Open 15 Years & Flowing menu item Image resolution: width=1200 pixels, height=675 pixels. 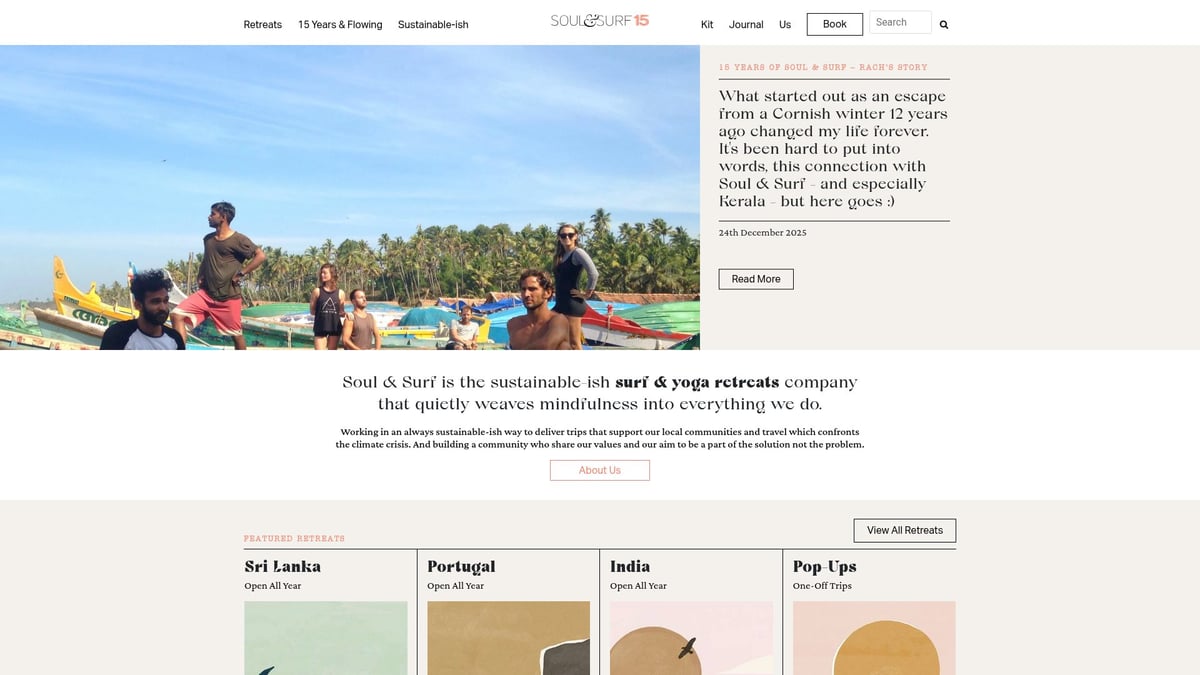(x=340, y=25)
